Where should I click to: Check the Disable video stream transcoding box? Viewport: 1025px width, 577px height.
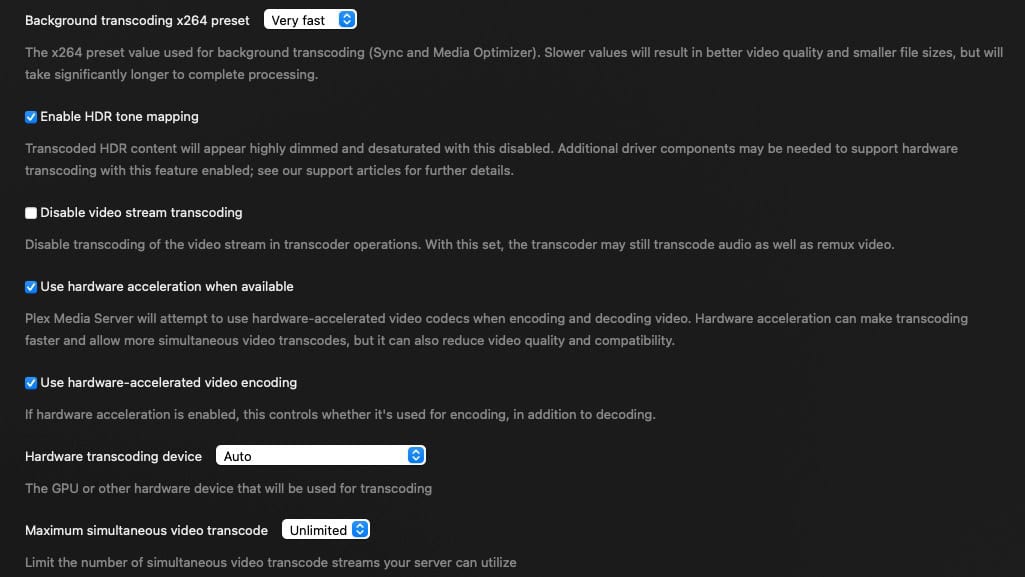pyautogui.click(x=31, y=213)
